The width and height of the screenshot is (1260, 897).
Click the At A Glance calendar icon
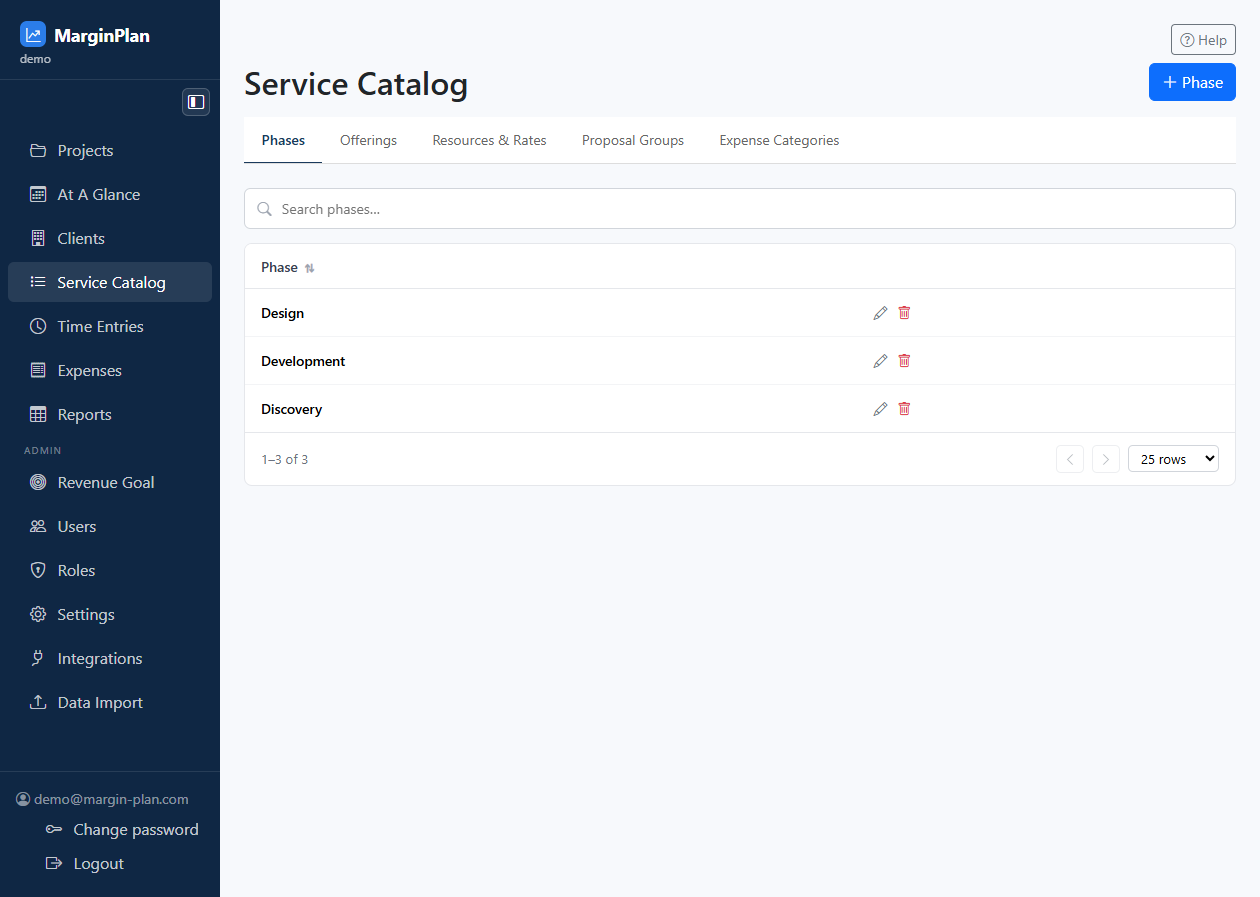tap(38, 194)
